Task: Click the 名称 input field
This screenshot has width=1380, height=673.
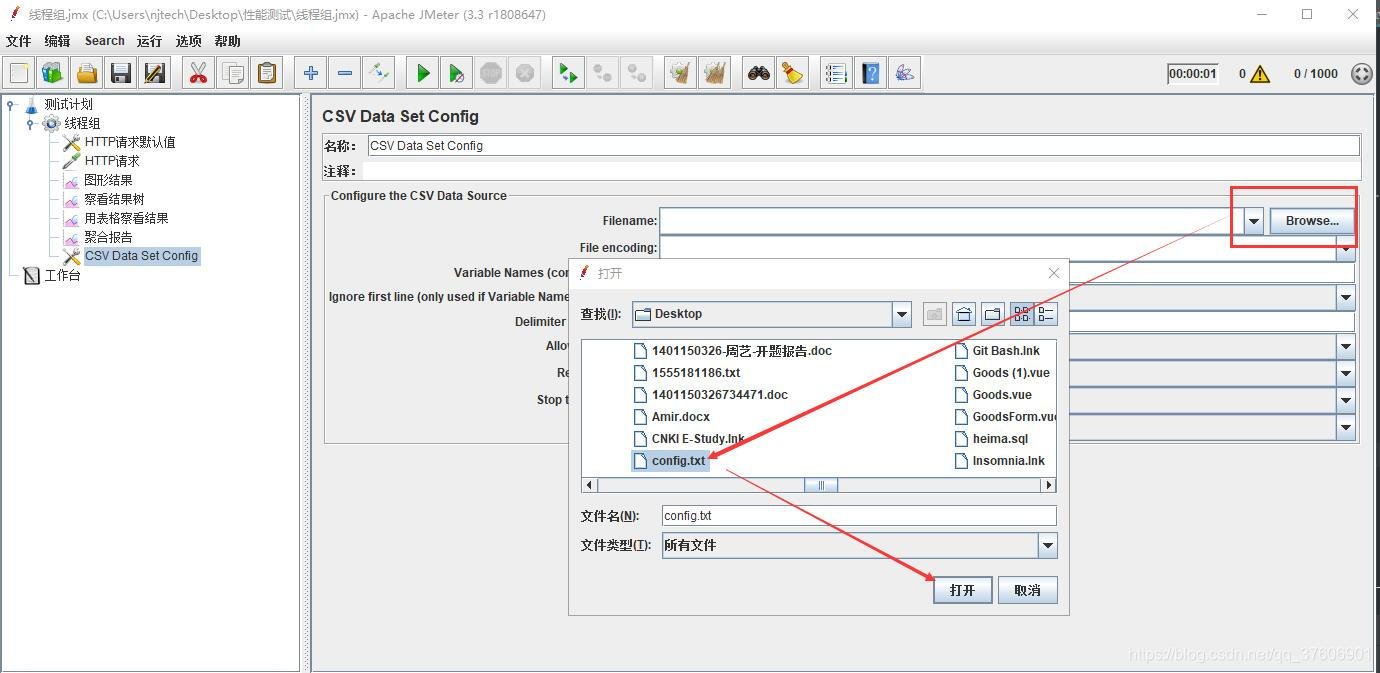Action: (x=863, y=145)
